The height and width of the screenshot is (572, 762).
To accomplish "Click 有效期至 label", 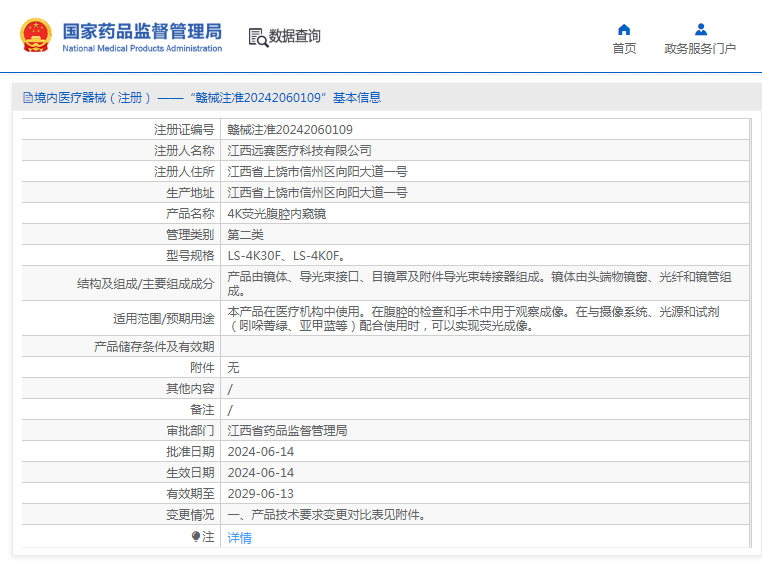I will (x=190, y=494).
